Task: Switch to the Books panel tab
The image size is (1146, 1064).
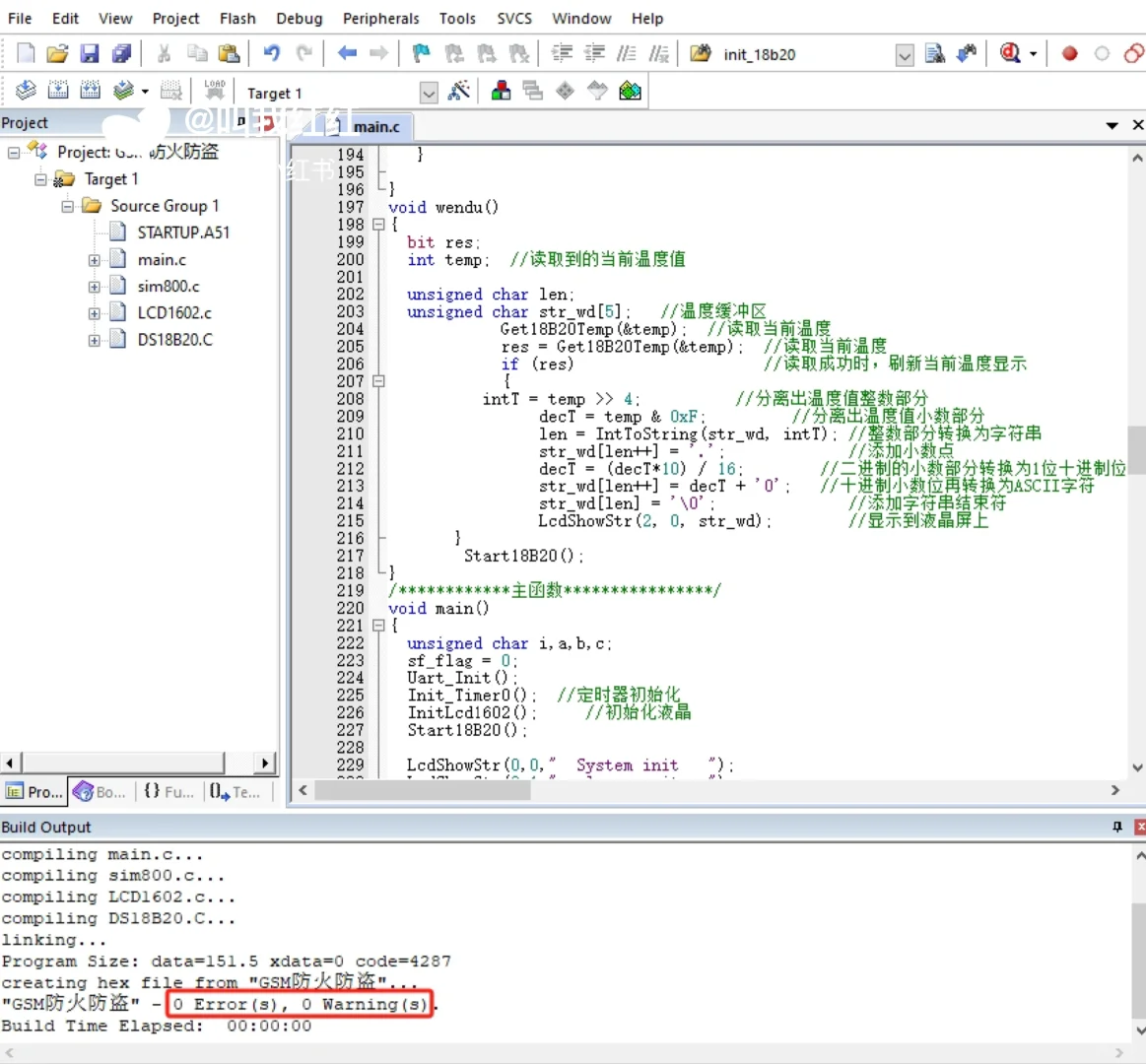Action: pos(100,793)
